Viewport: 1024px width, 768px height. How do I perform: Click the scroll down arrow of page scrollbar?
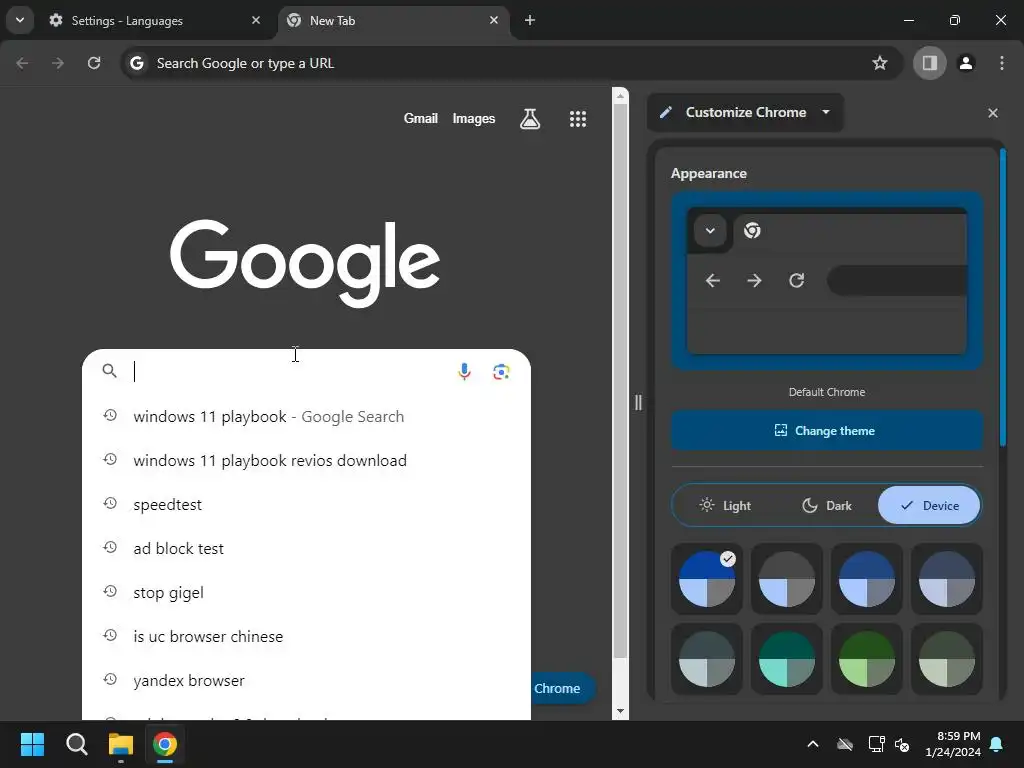620,711
